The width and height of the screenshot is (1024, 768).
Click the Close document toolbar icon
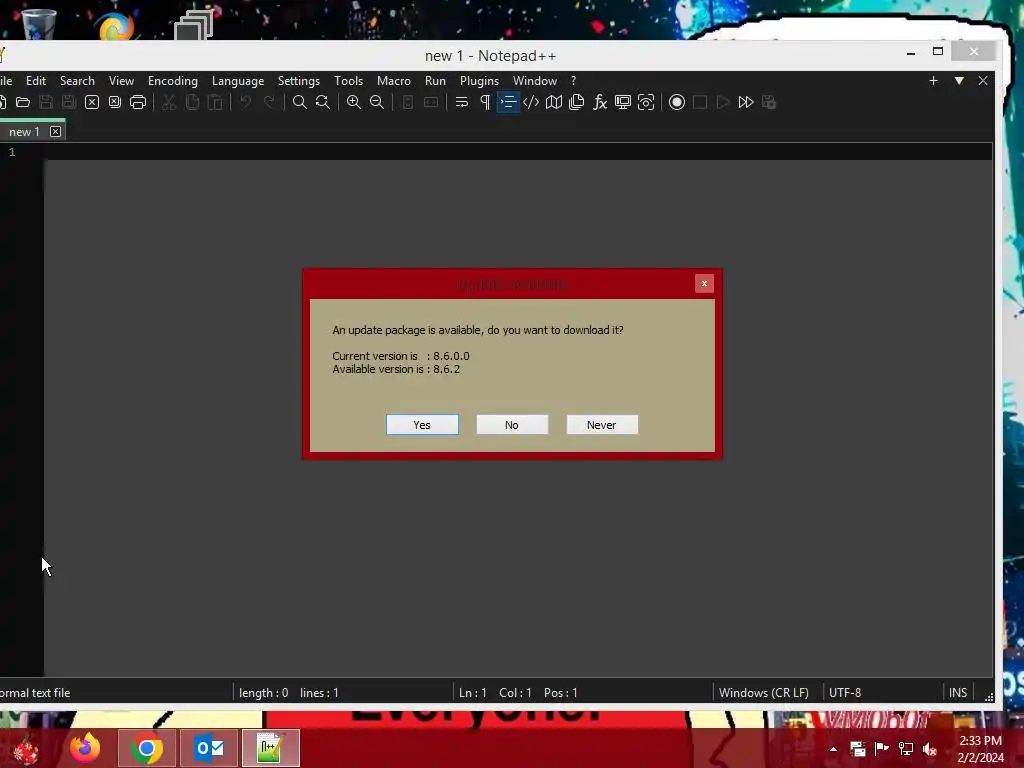click(92, 102)
